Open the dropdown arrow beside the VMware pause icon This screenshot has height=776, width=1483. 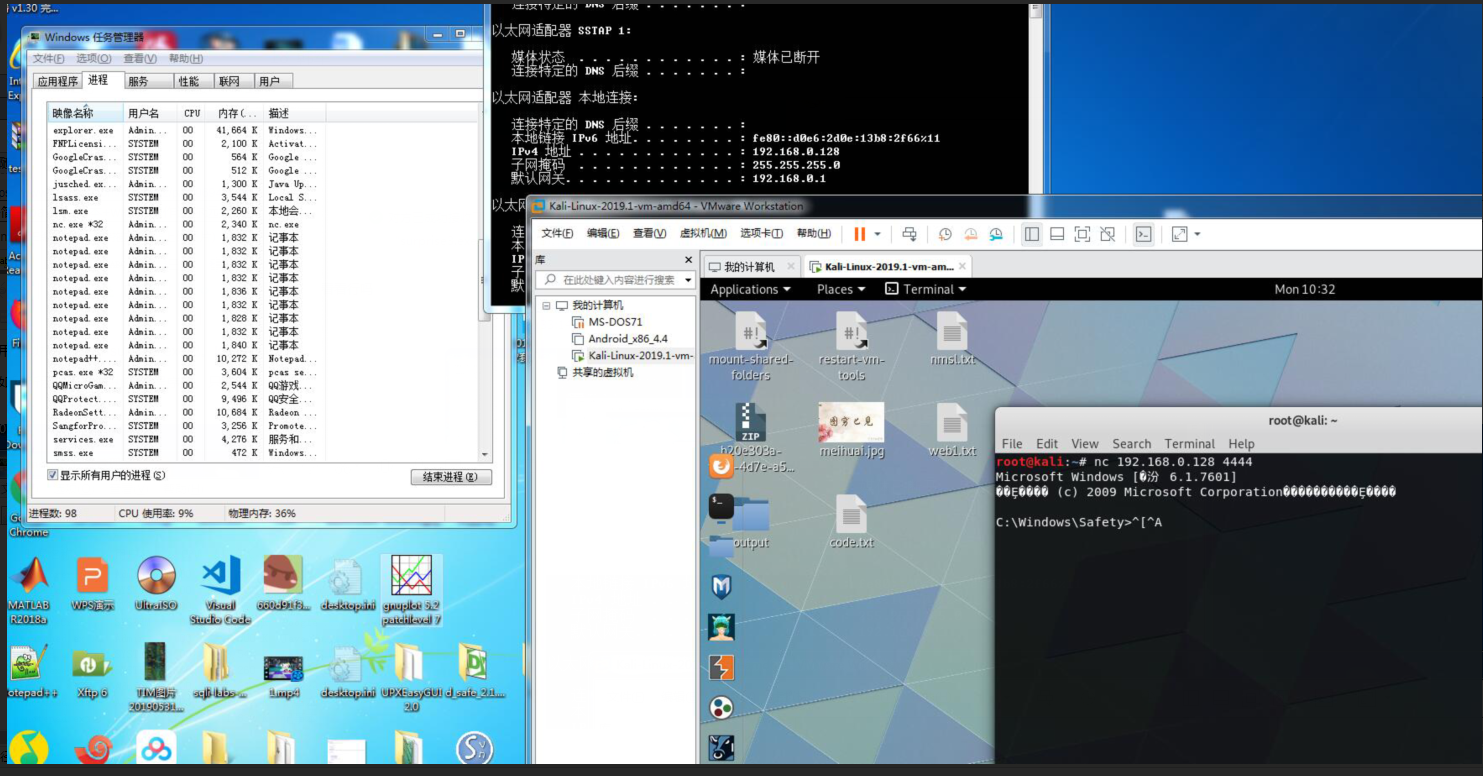(878, 234)
